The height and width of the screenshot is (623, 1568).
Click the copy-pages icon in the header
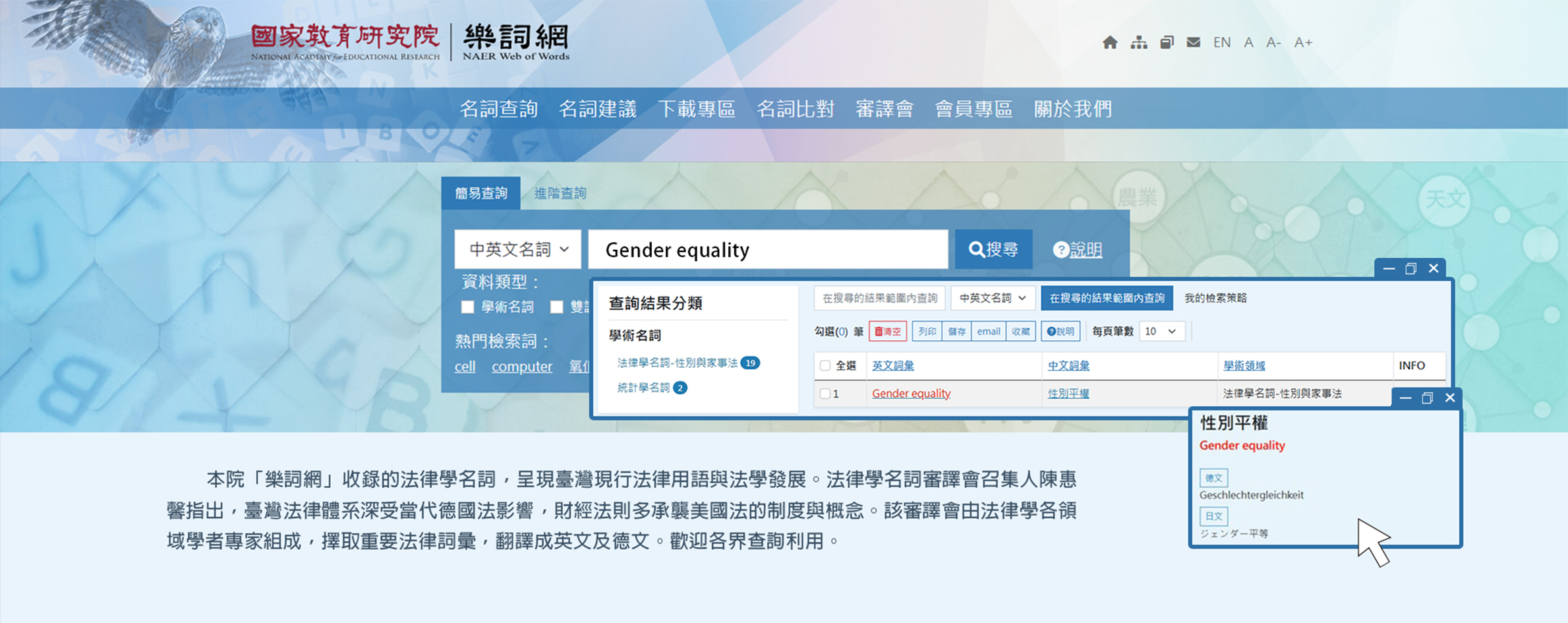[x=1167, y=42]
